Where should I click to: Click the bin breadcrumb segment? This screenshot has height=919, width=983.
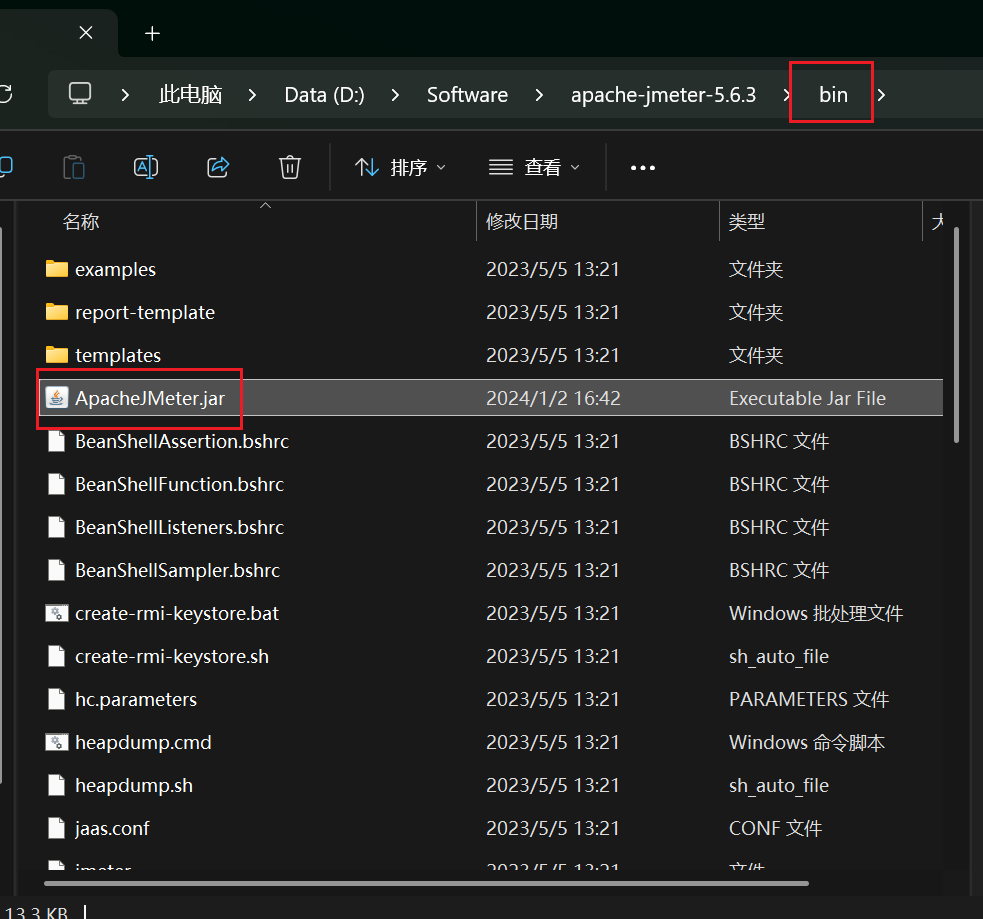(x=833, y=95)
